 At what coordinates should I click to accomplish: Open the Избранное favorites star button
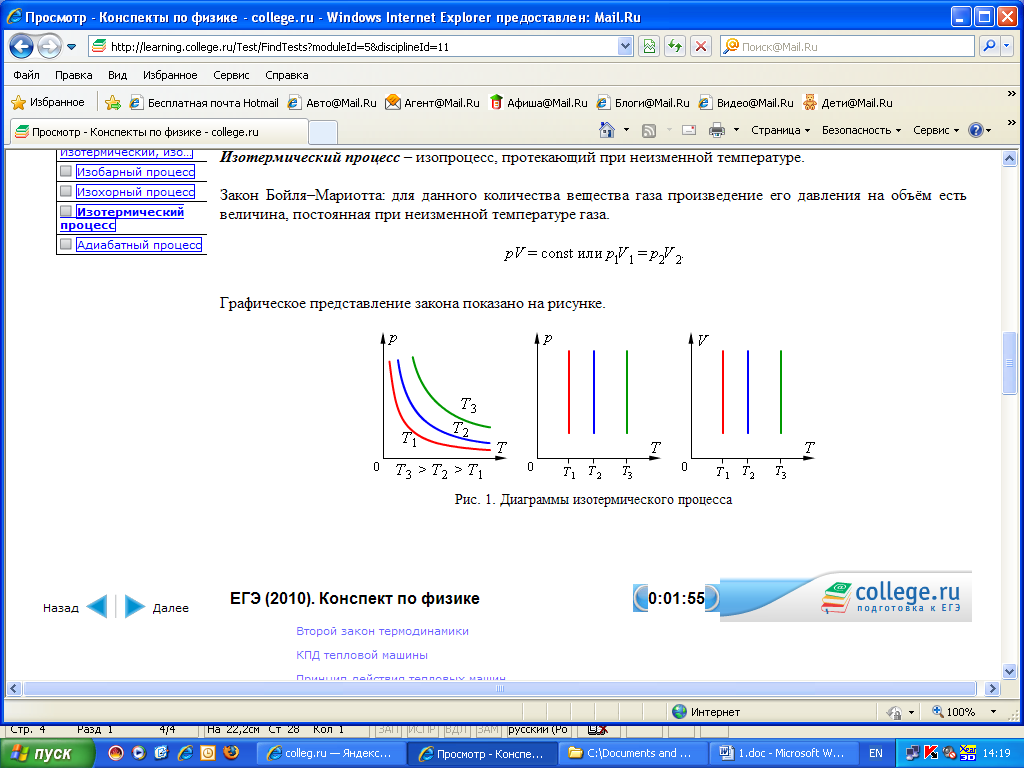click(x=48, y=103)
